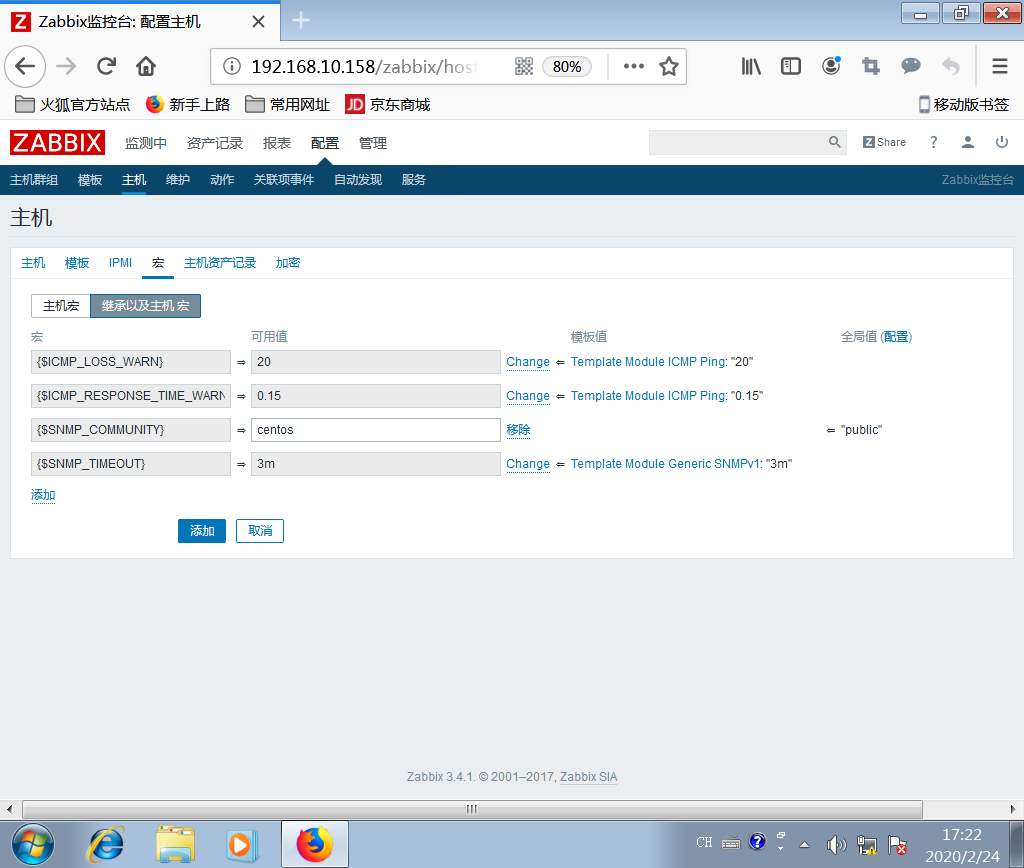The height and width of the screenshot is (868, 1024).
Task: Click 添加 link to add macro row
Action: tap(43, 495)
